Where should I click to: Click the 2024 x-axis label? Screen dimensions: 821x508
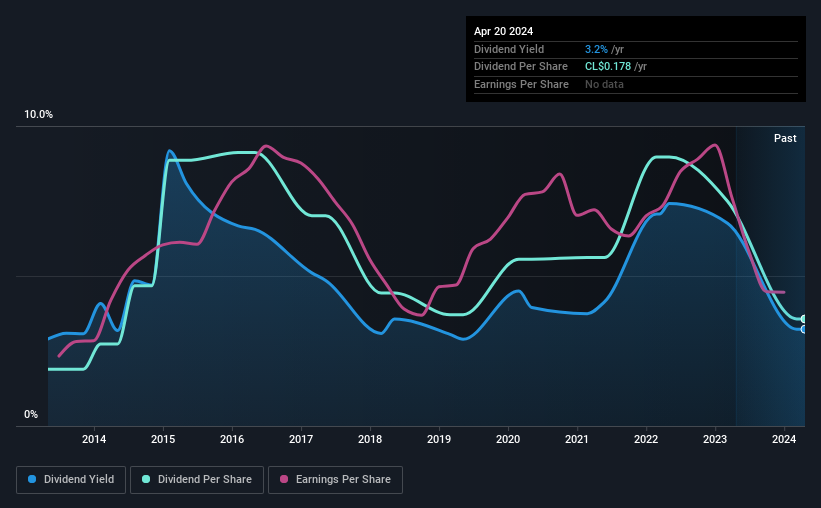(784, 439)
